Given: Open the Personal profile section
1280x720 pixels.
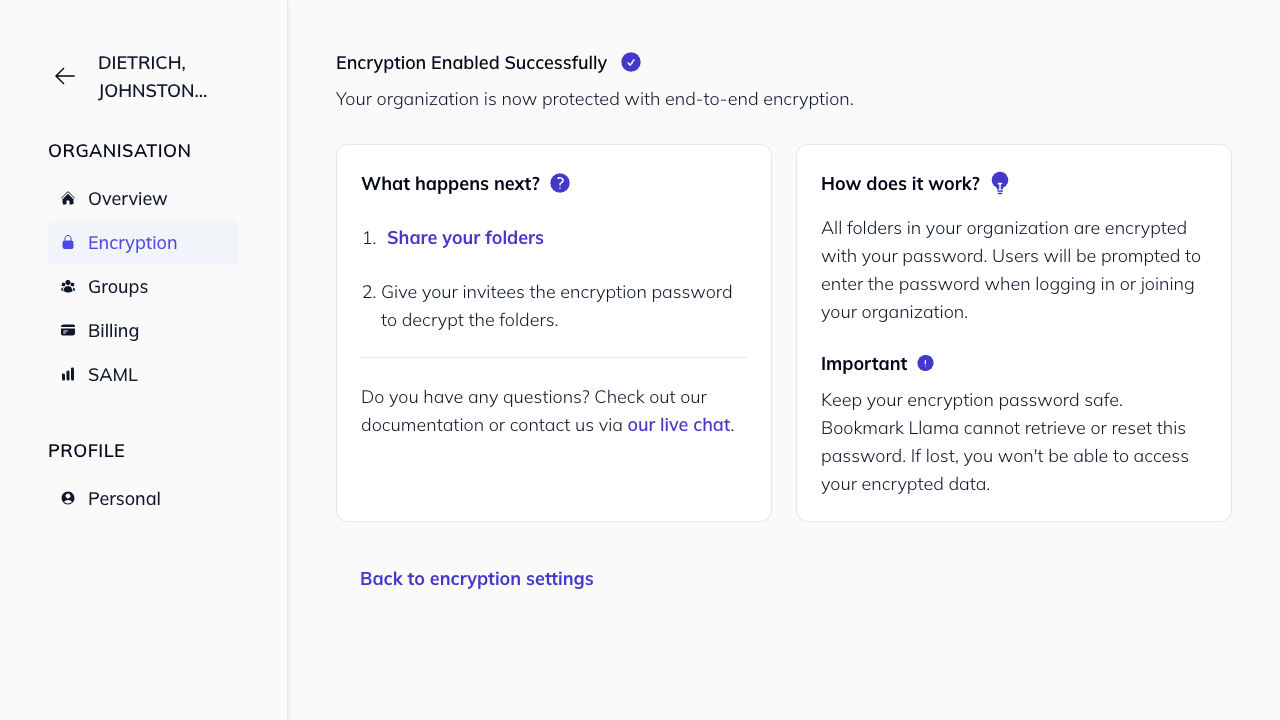Looking at the screenshot, I should click(124, 498).
